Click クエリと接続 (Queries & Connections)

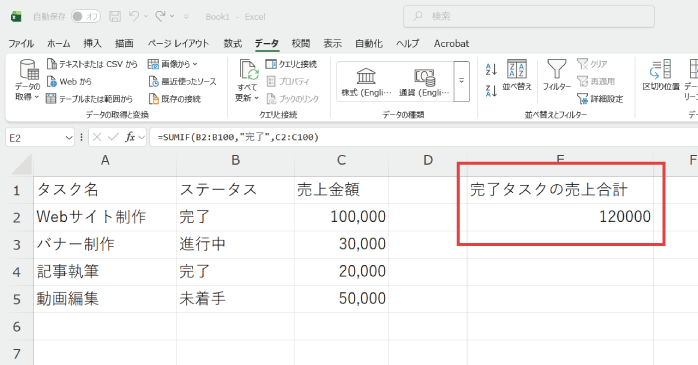[291, 65]
